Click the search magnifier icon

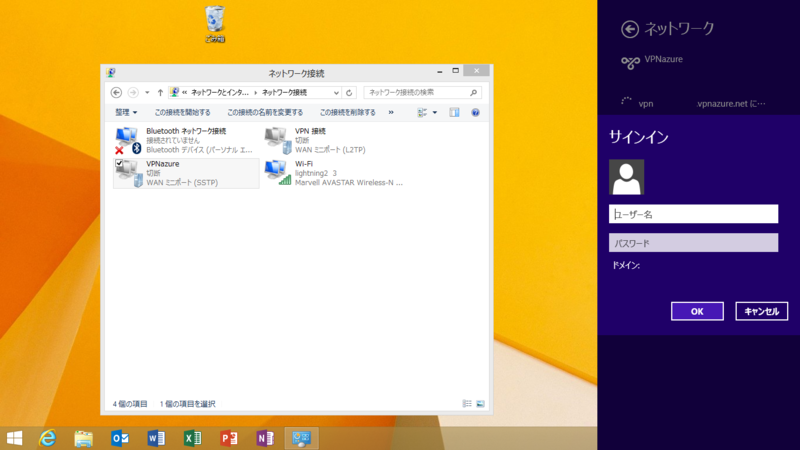[473, 92]
